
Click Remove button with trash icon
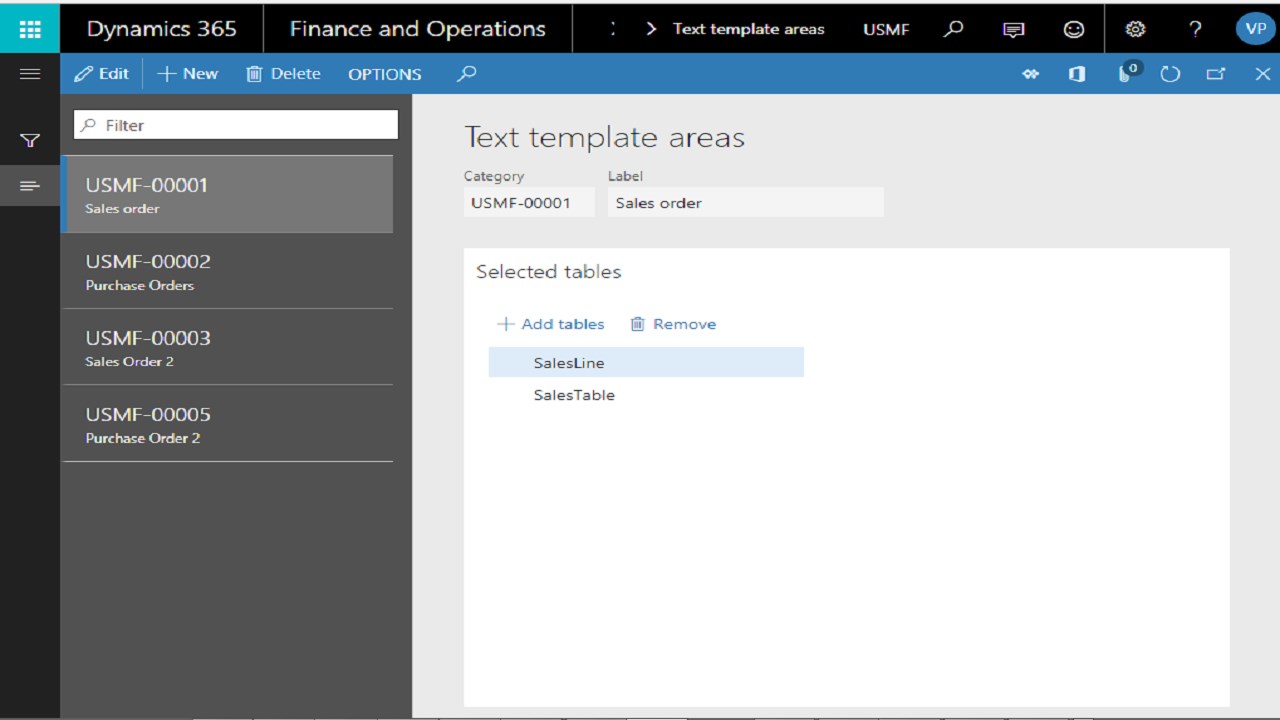point(673,324)
